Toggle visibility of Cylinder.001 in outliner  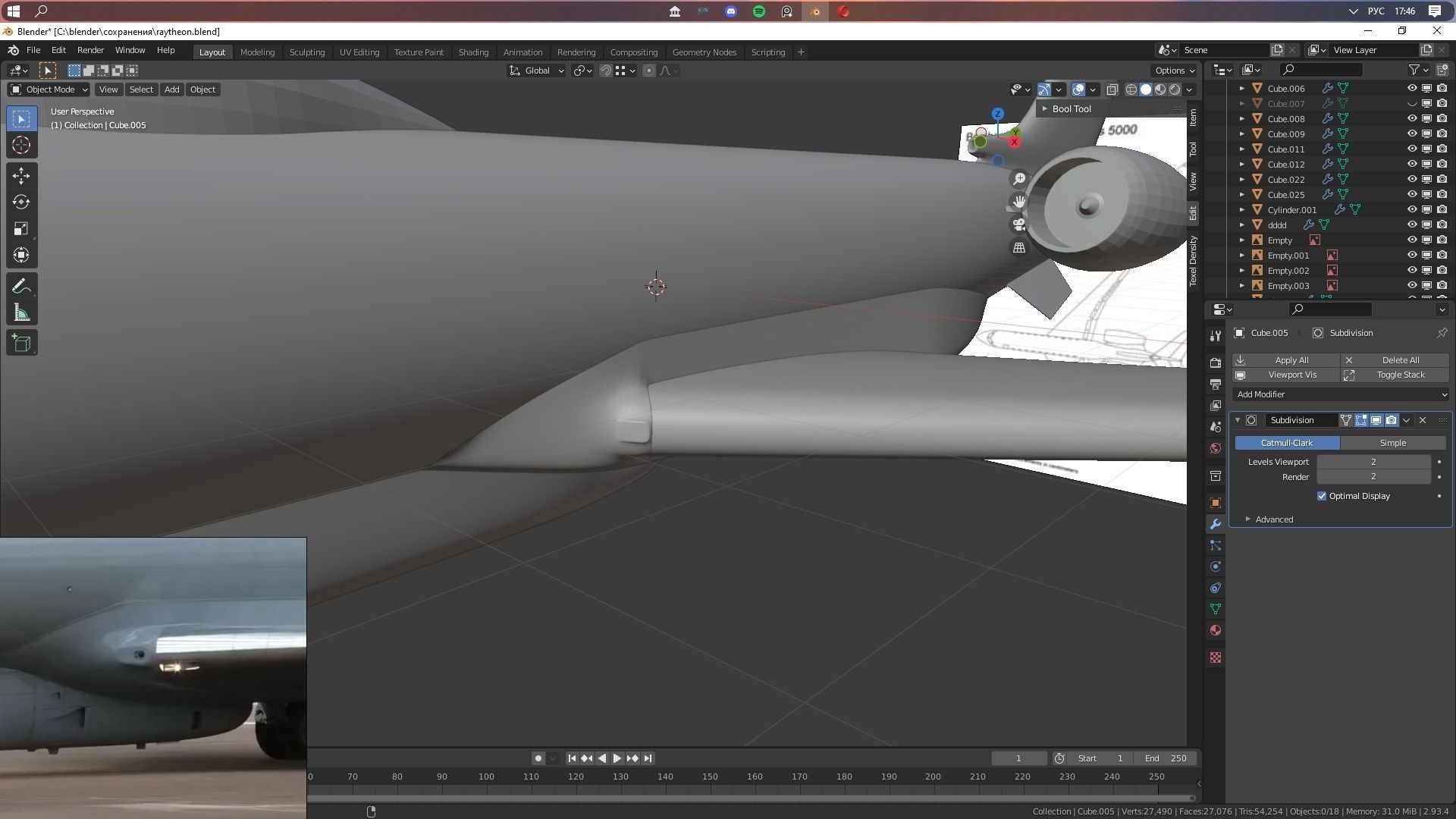pyautogui.click(x=1412, y=210)
